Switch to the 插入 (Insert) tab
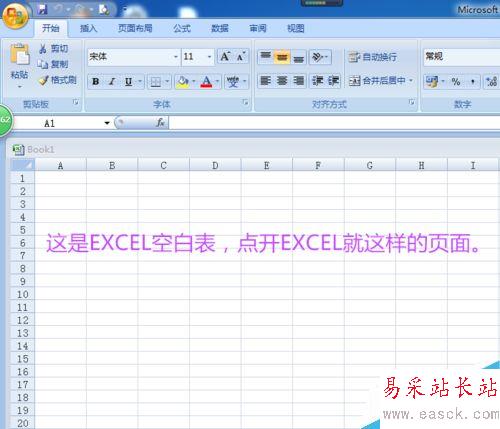 [88, 28]
